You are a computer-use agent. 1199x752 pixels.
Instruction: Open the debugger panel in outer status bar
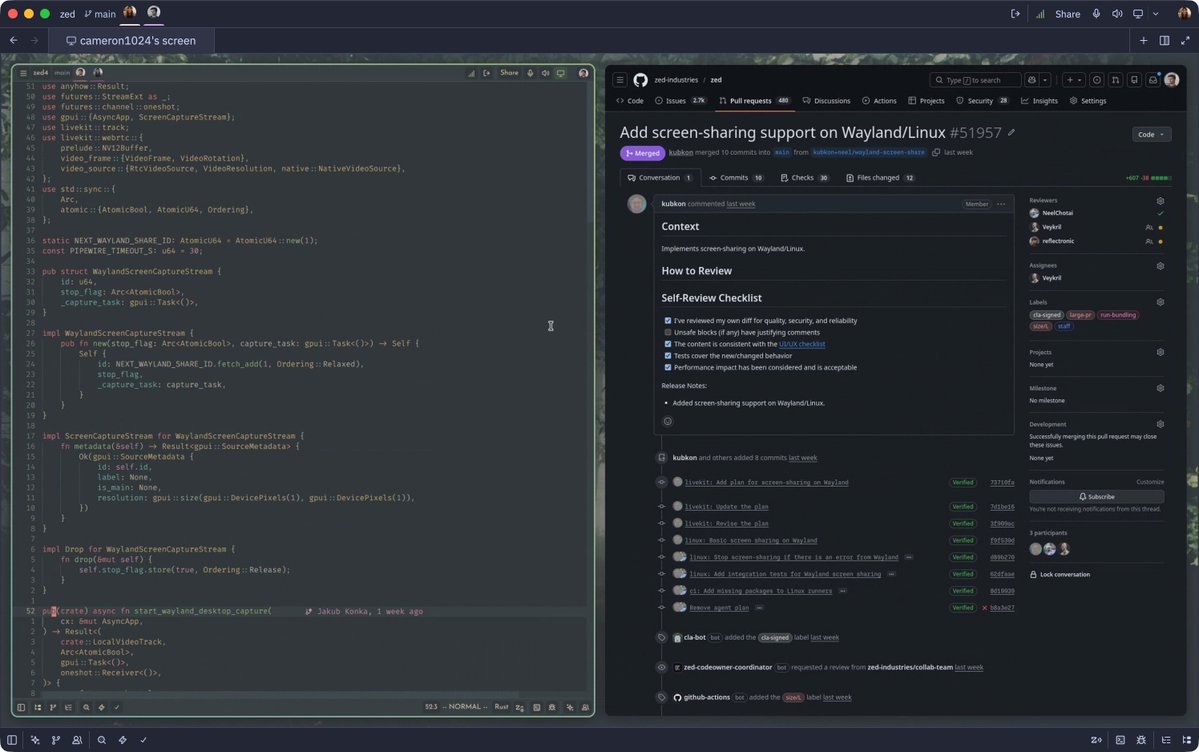pyautogui.click(x=1141, y=740)
